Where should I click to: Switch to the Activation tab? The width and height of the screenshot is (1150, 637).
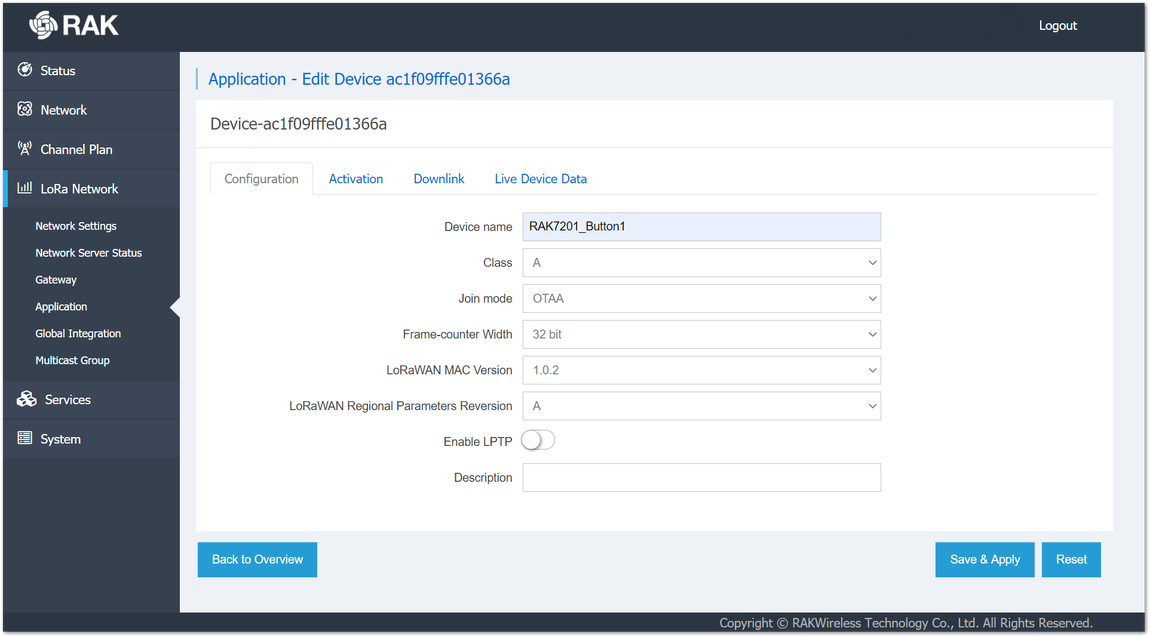(x=356, y=179)
